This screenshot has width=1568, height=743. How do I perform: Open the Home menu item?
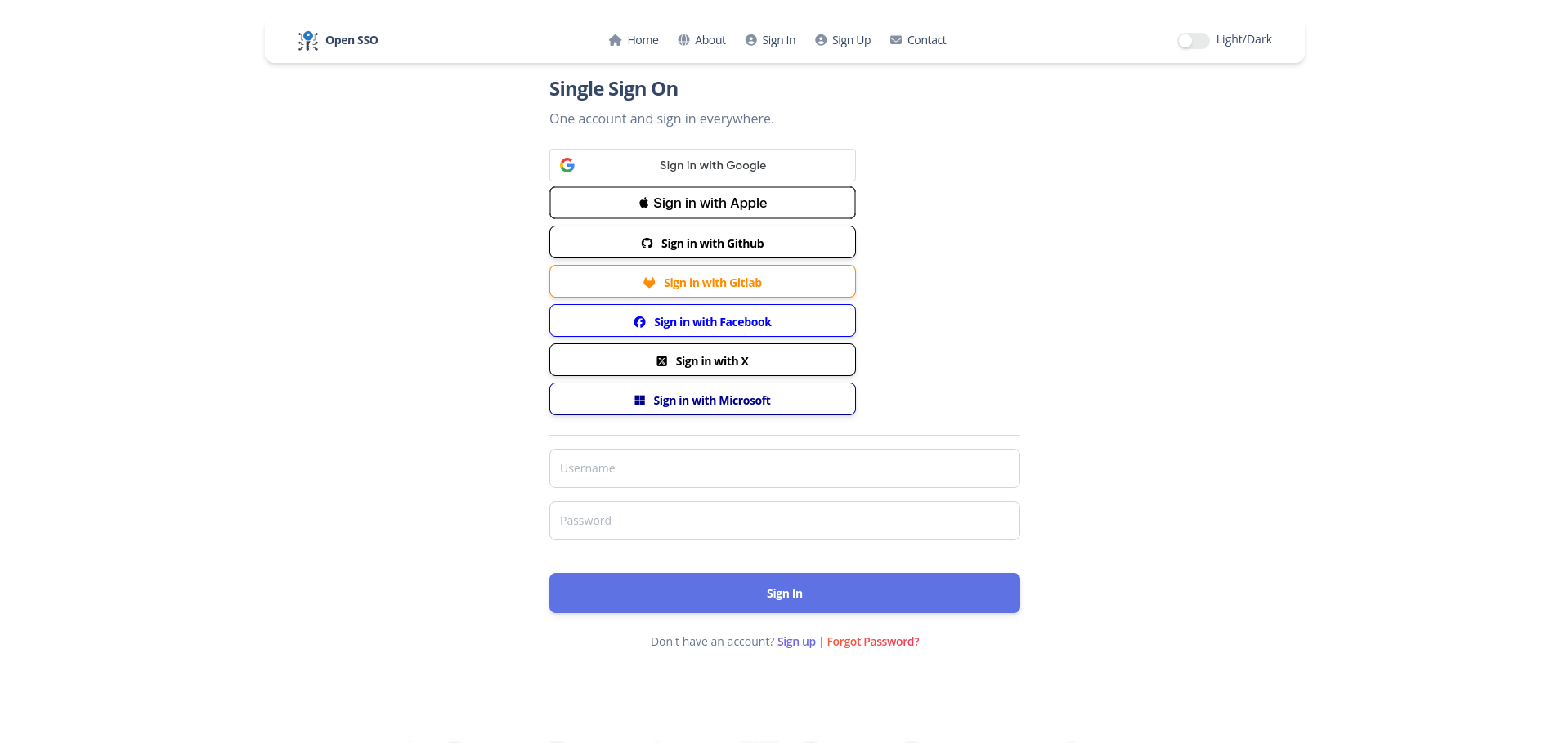[642, 39]
